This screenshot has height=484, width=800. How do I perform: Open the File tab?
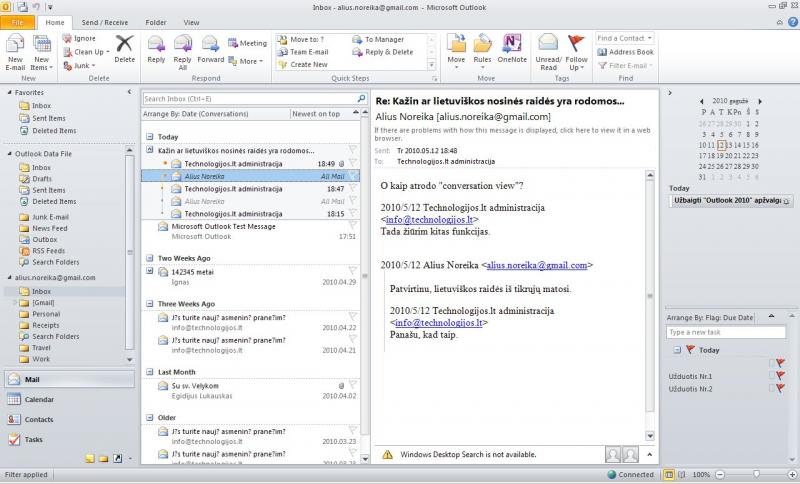click(17, 22)
